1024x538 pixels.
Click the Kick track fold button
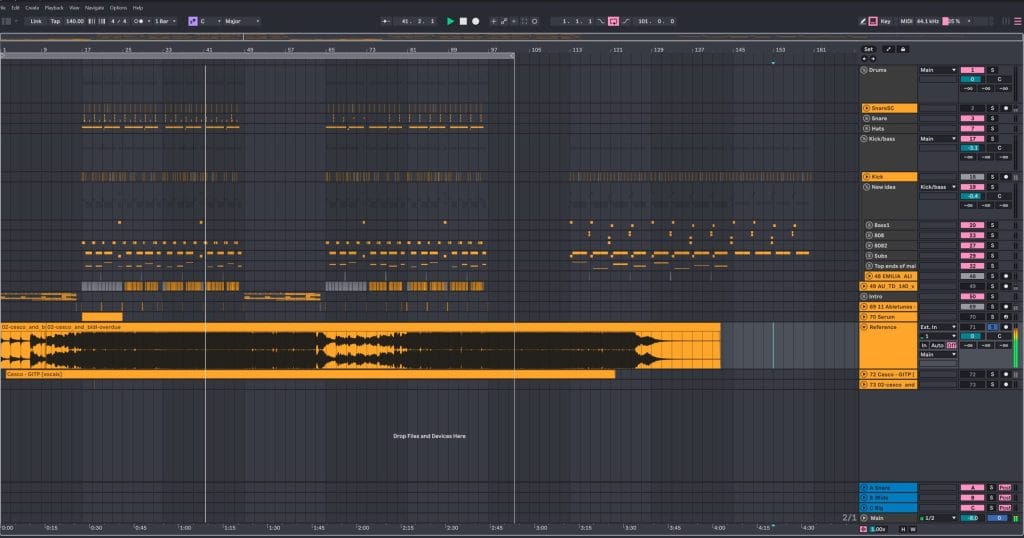(x=866, y=176)
